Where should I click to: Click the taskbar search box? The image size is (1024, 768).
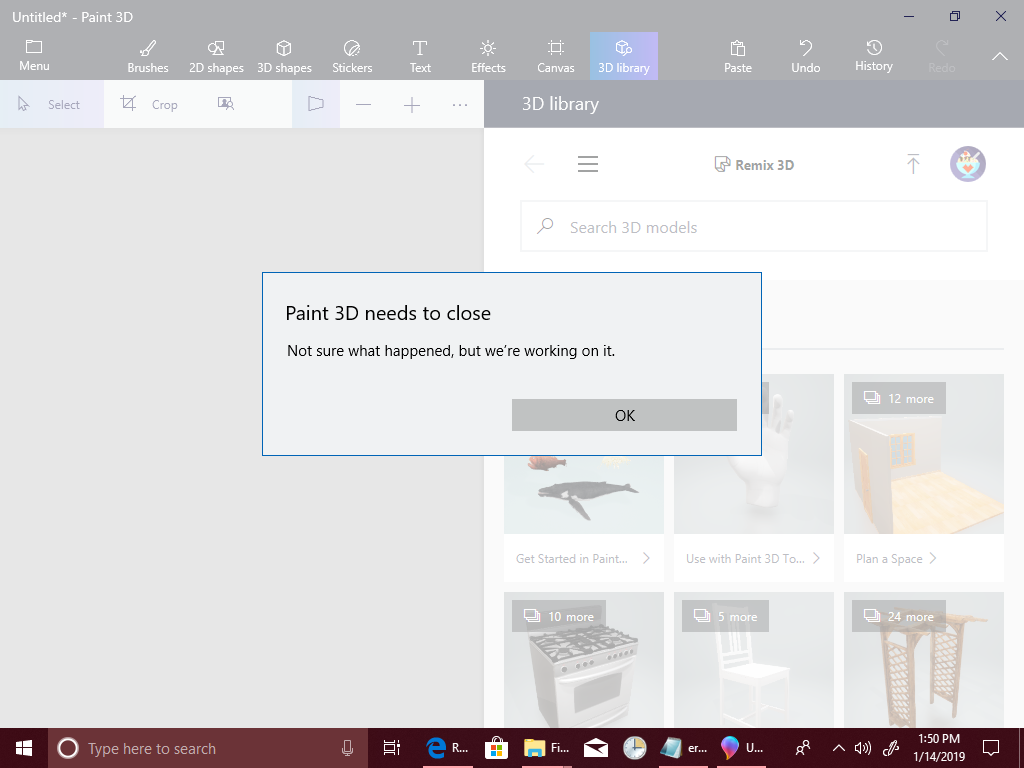pyautogui.click(x=208, y=748)
